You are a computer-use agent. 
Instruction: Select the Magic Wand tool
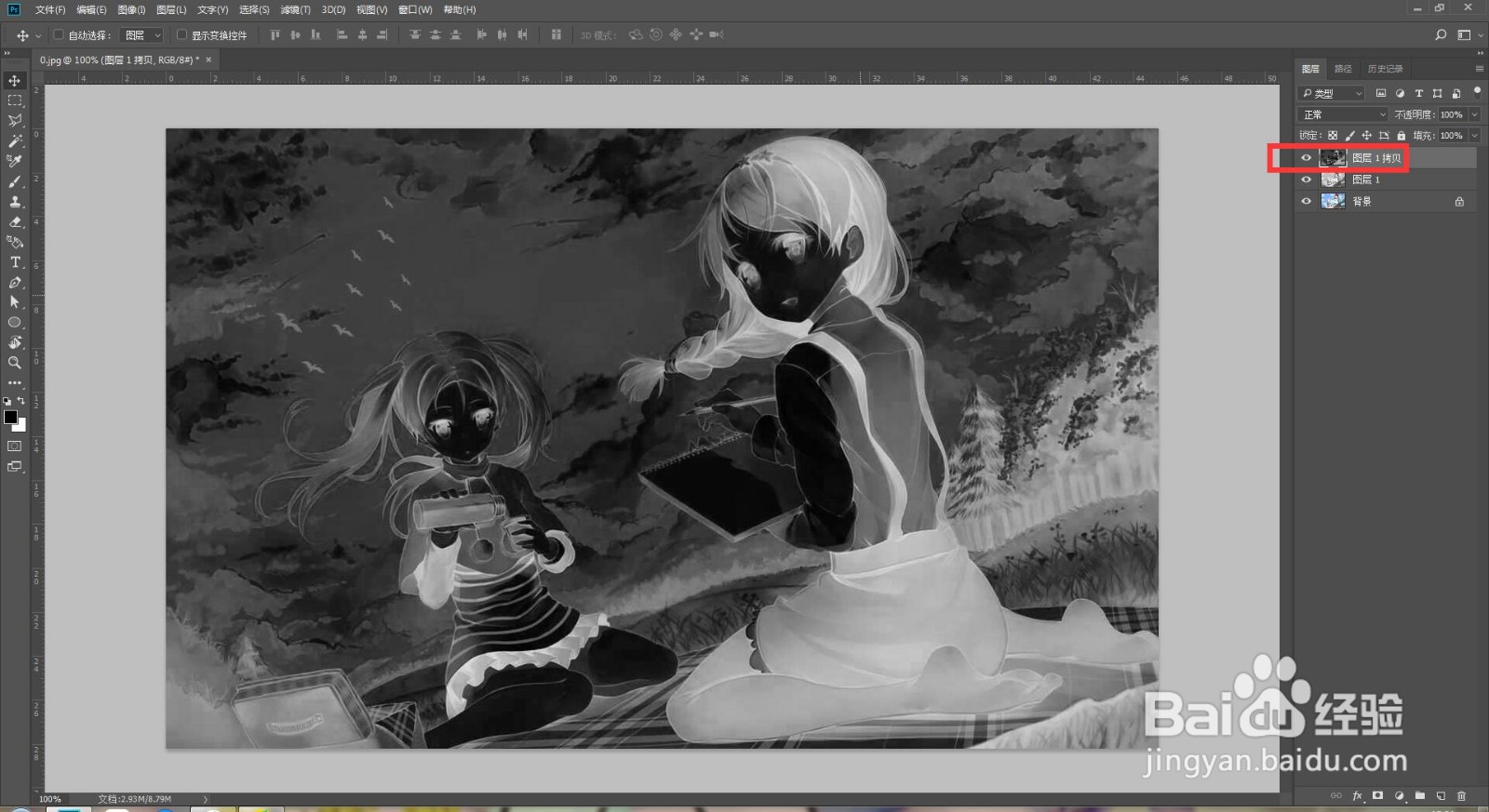pos(15,141)
